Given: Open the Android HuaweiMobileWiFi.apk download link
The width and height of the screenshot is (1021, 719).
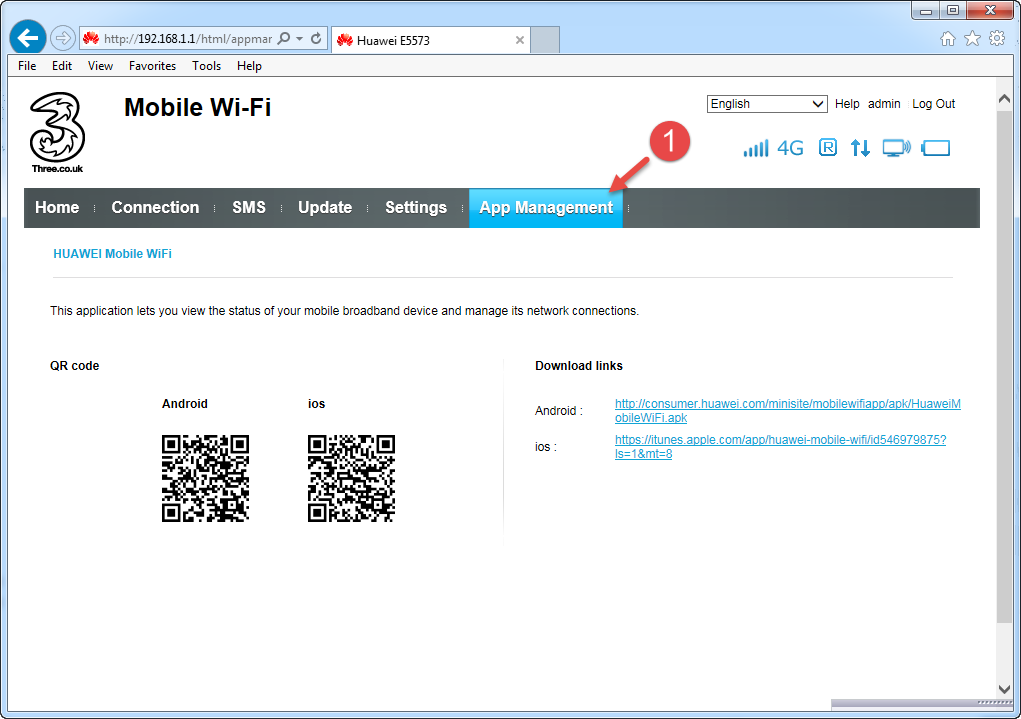Looking at the screenshot, I should click(x=787, y=410).
